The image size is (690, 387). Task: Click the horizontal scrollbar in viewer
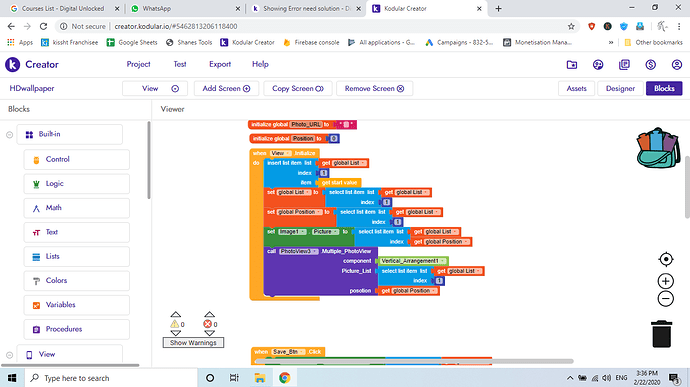coord(414,361)
